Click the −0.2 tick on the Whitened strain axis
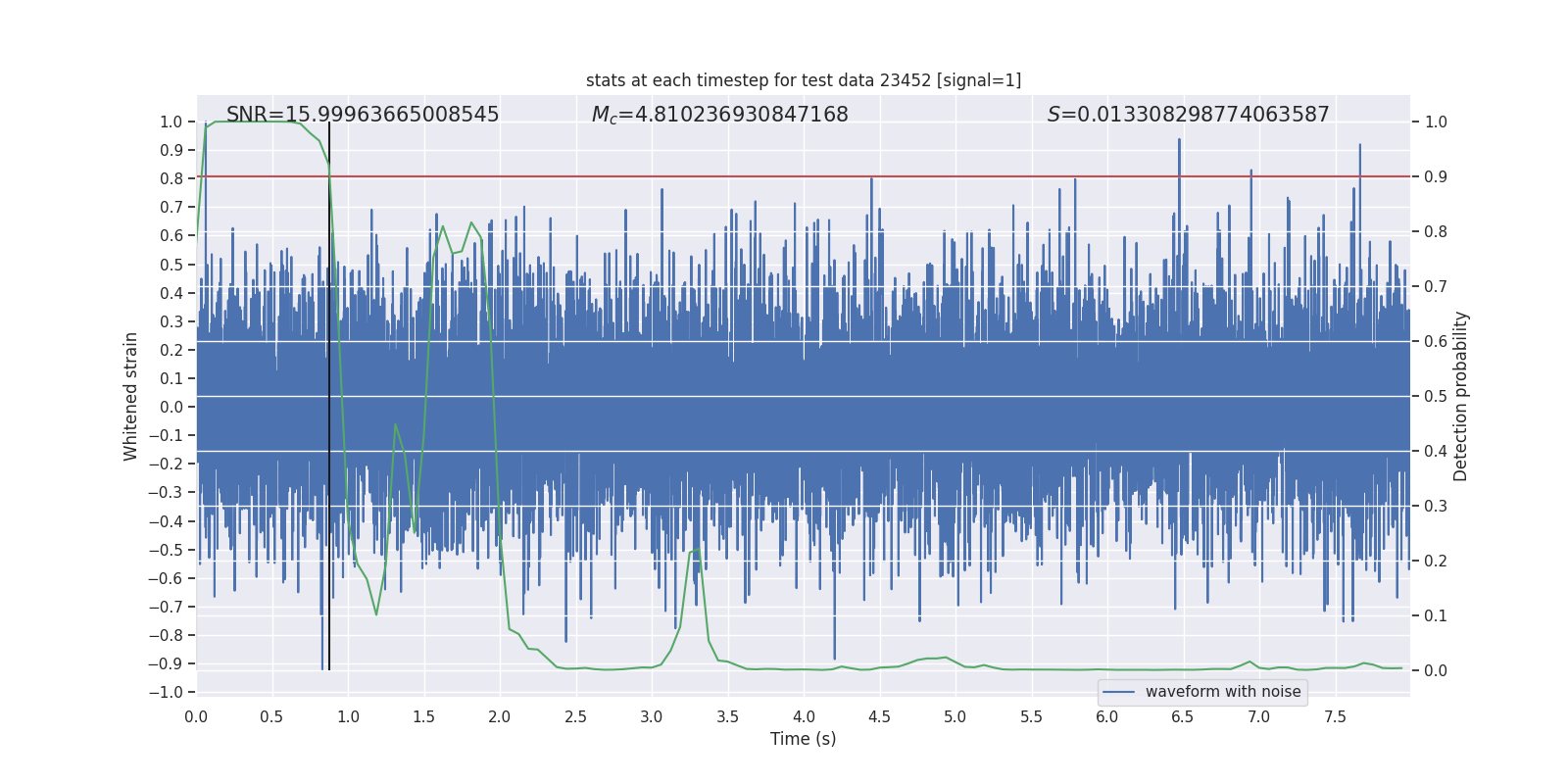This screenshot has height=784, width=1568. click(166, 465)
